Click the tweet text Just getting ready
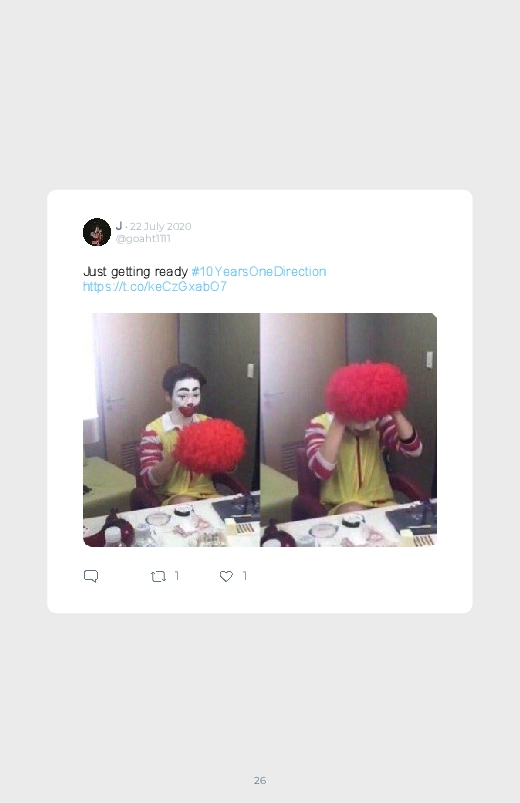The image size is (520, 803). click(x=135, y=271)
